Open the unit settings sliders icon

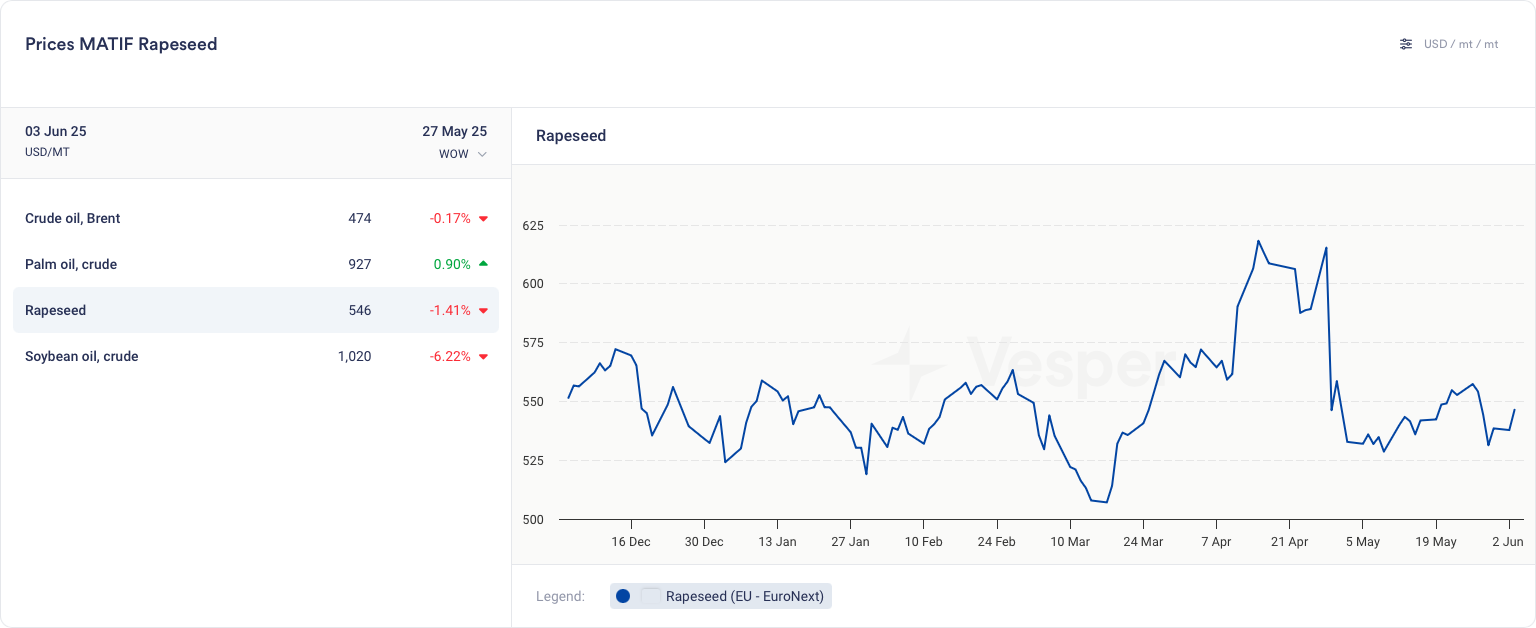point(1406,44)
